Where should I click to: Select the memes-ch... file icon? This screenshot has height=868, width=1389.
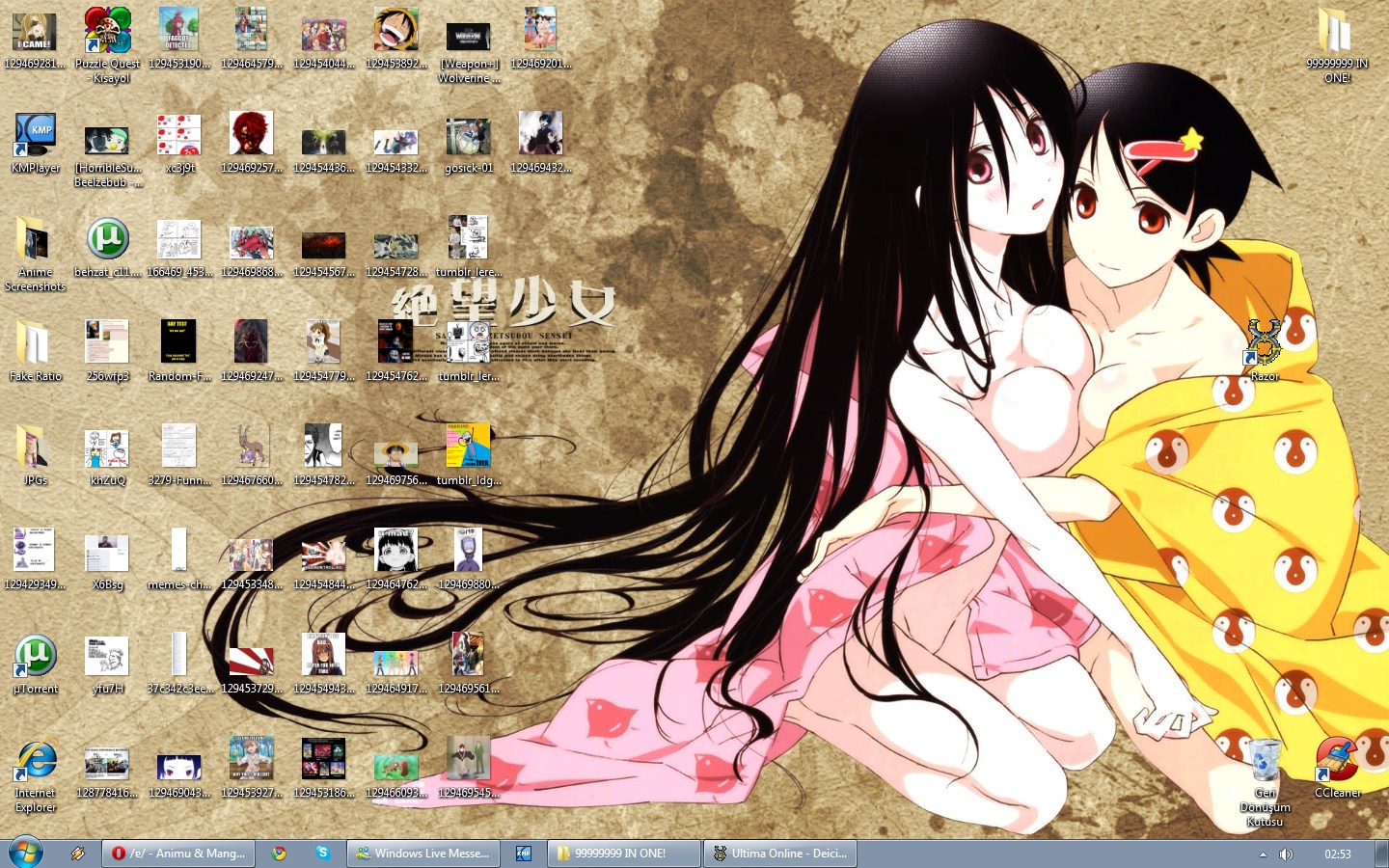tap(179, 551)
